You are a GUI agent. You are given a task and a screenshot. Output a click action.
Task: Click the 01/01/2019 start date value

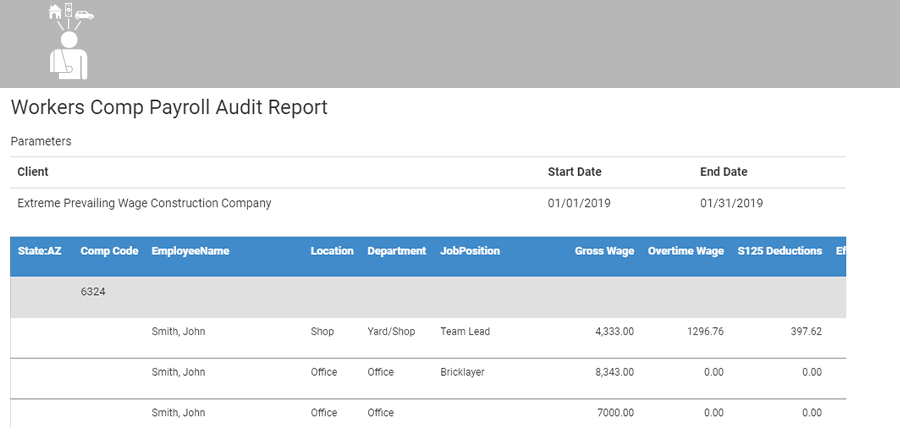tap(579, 203)
